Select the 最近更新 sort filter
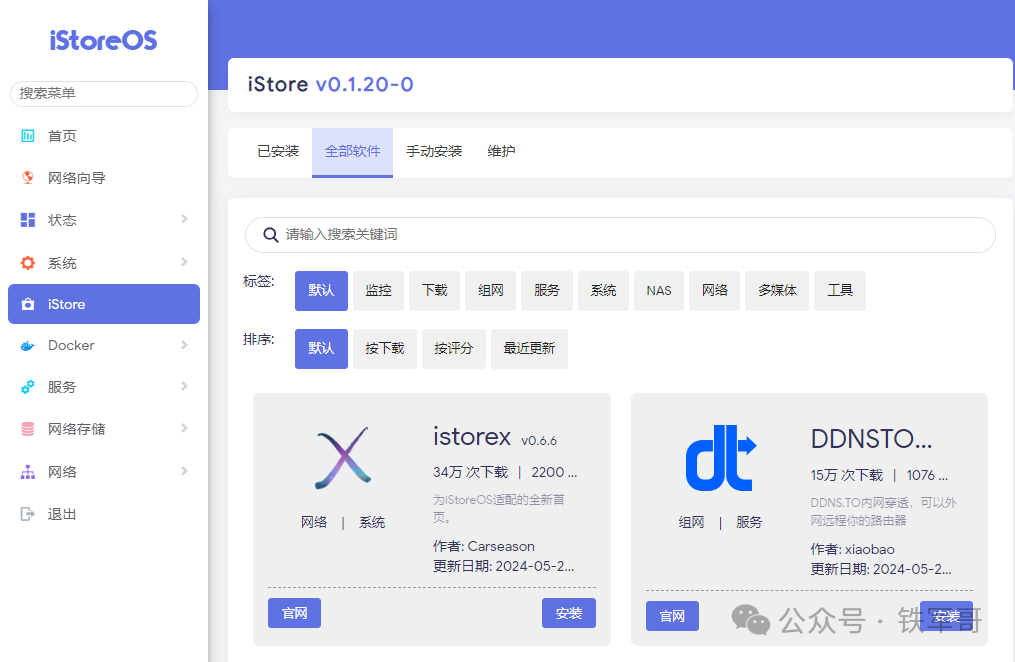Screen dimensions: 1015x662 pyautogui.click(x=528, y=348)
